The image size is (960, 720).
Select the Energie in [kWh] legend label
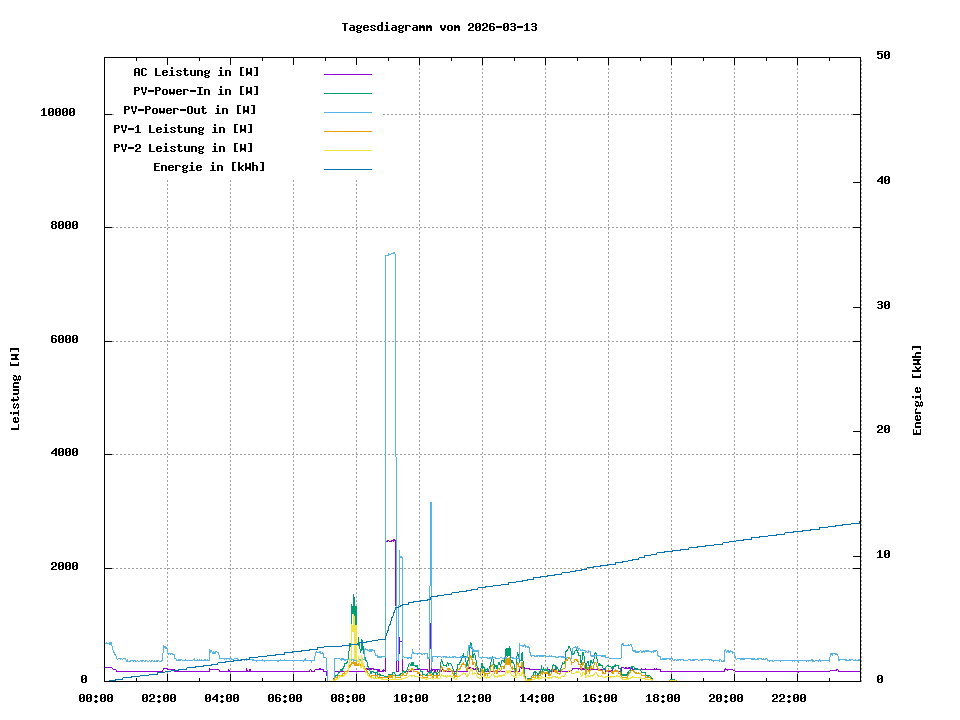tap(209, 167)
